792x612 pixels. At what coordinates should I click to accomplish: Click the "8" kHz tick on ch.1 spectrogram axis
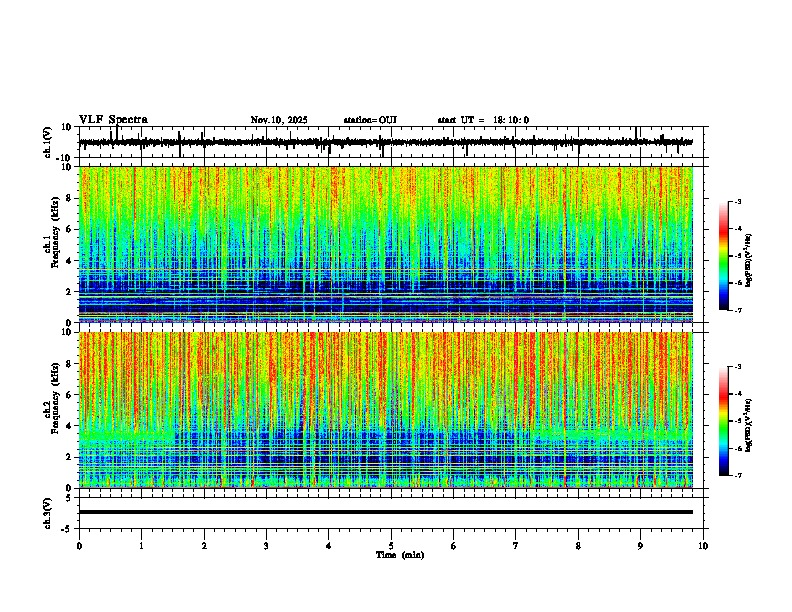coord(70,198)
